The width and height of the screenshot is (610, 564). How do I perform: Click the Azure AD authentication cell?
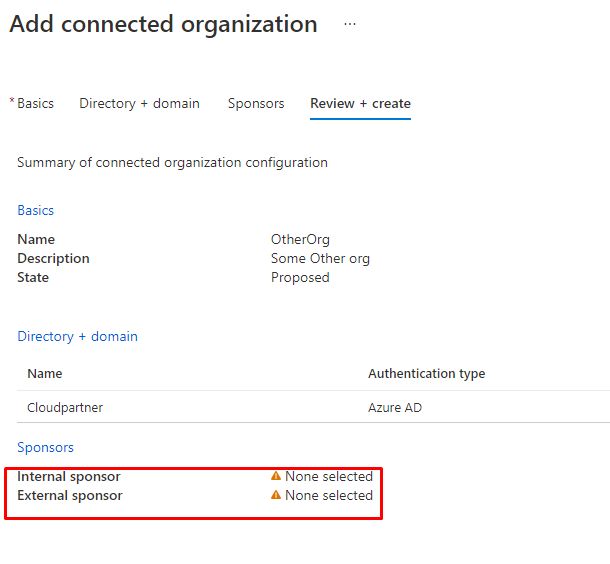coord(396,407)
